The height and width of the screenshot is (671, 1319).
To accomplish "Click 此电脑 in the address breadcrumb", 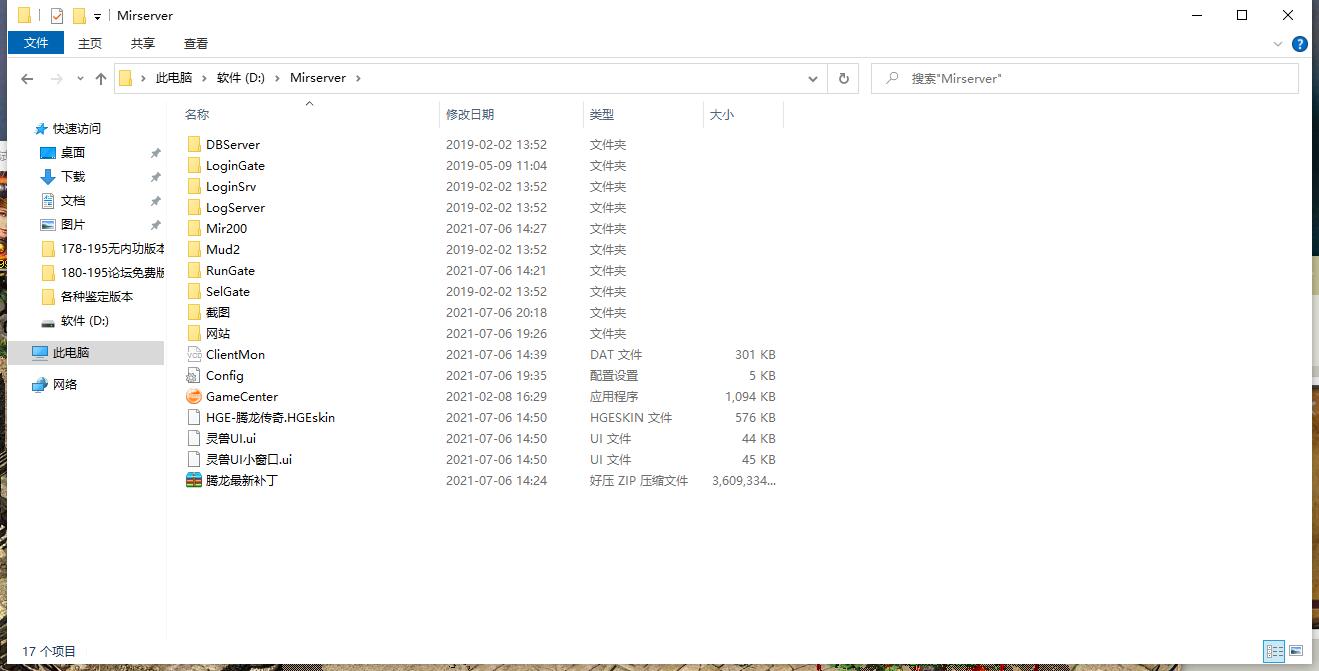I will 174,78.
